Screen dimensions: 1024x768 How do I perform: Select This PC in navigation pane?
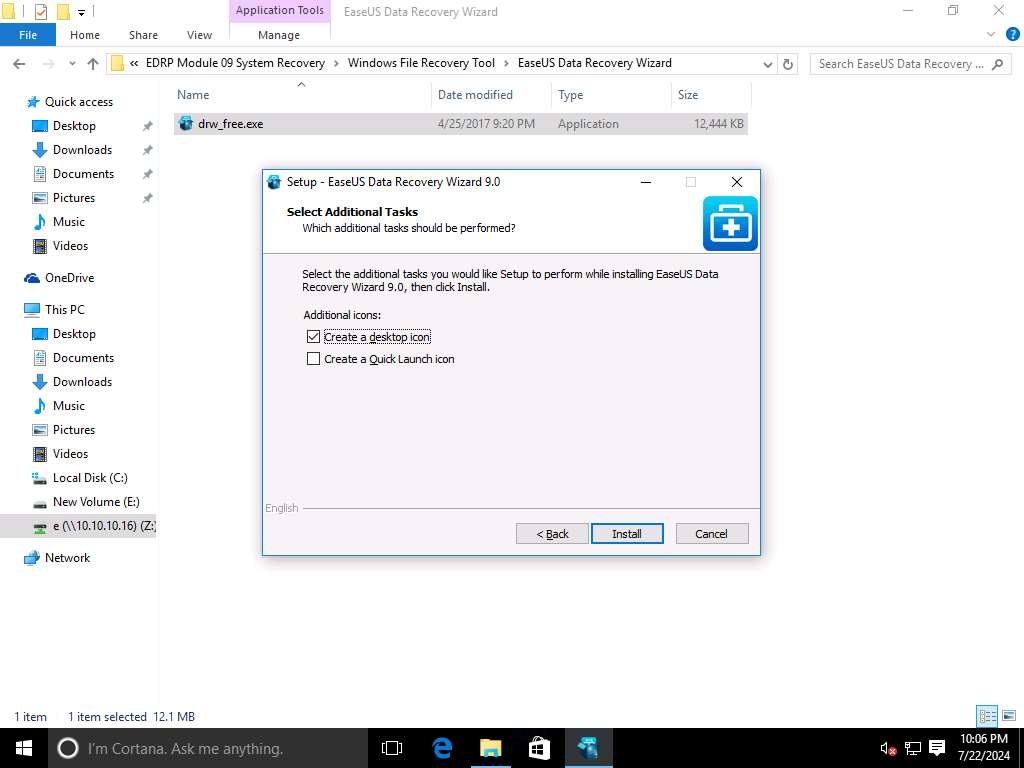(64, 310)
